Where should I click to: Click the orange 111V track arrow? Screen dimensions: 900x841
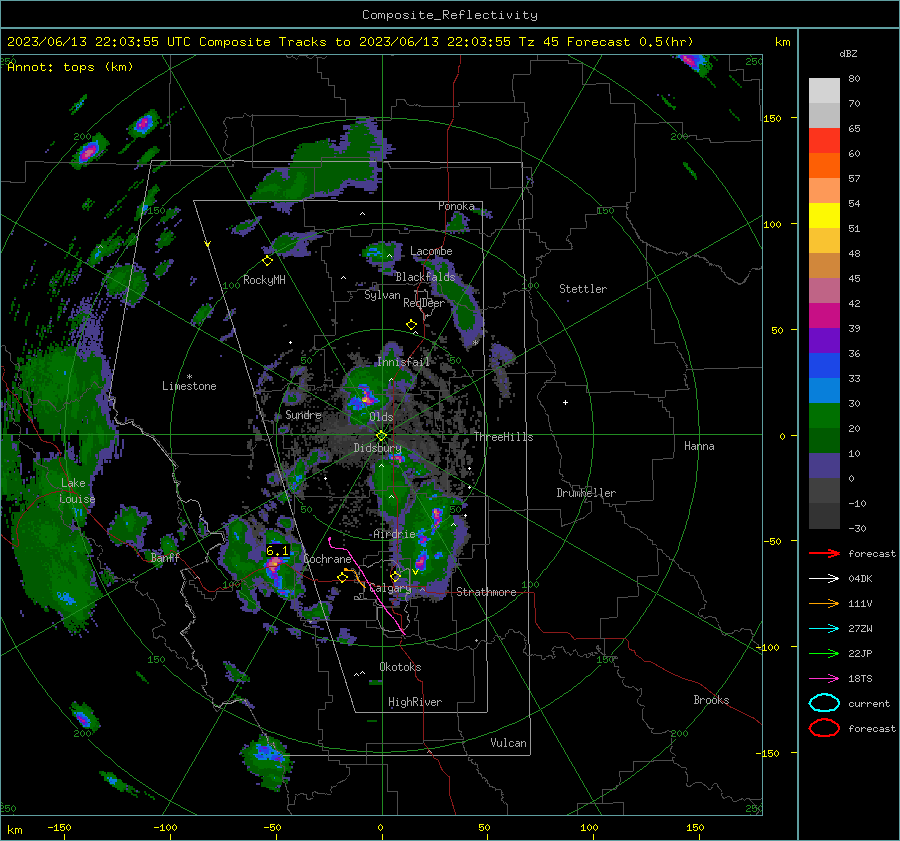coord(824,603)
